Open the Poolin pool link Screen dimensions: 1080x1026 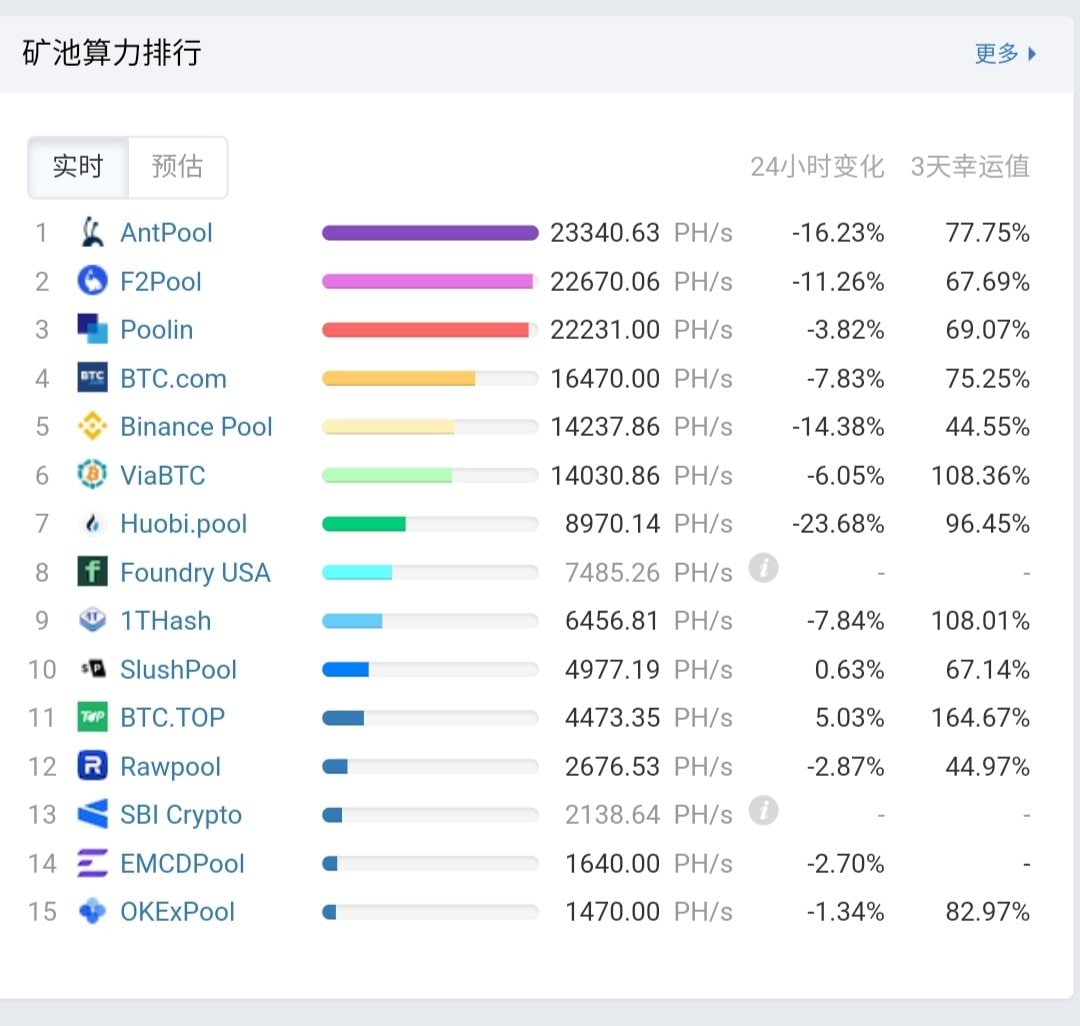(x=157, y=330)
